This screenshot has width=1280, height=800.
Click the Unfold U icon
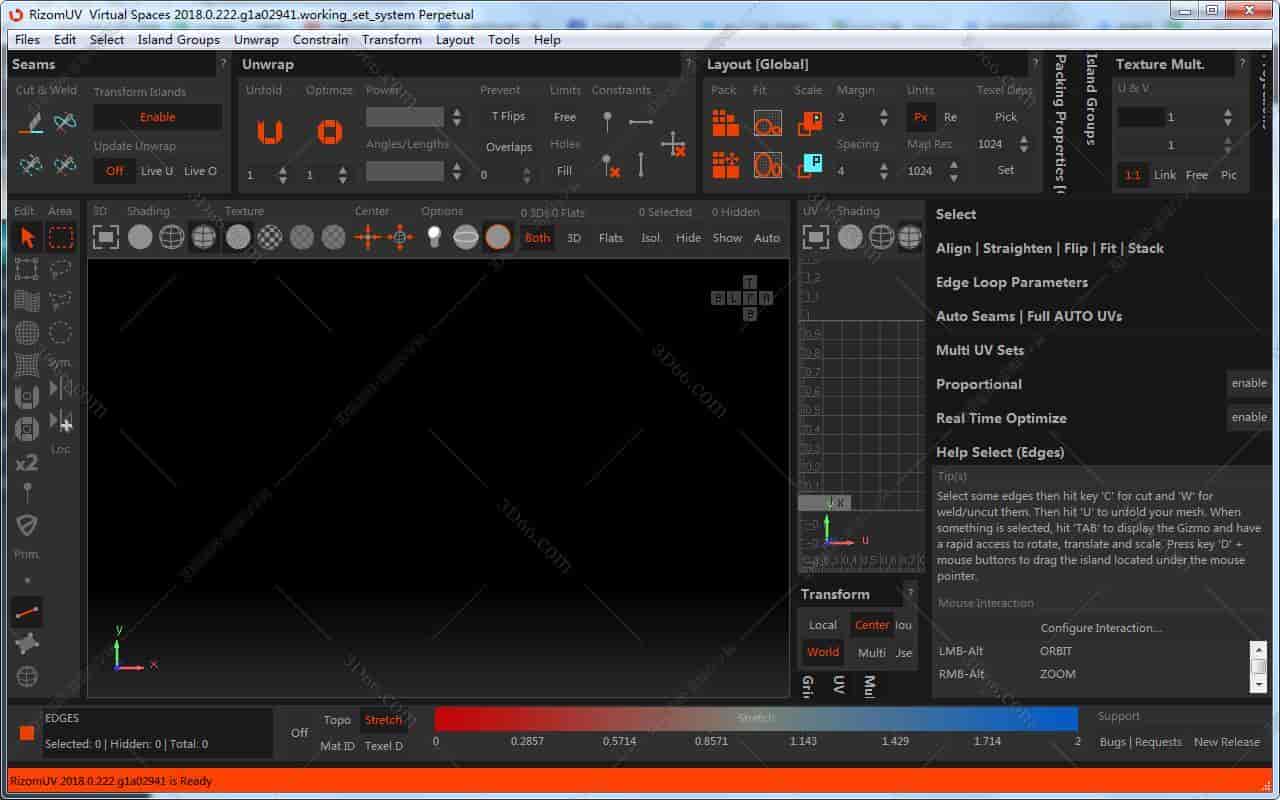click(x=268, y=132)
